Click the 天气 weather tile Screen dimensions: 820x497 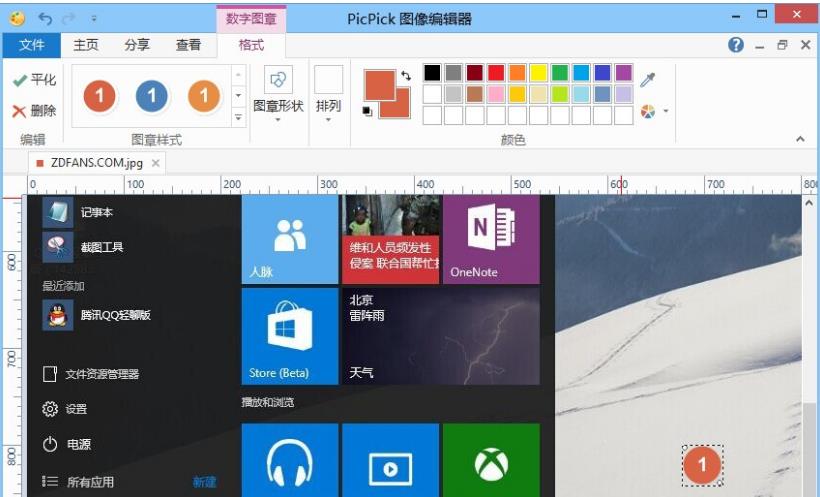[441, 336]
